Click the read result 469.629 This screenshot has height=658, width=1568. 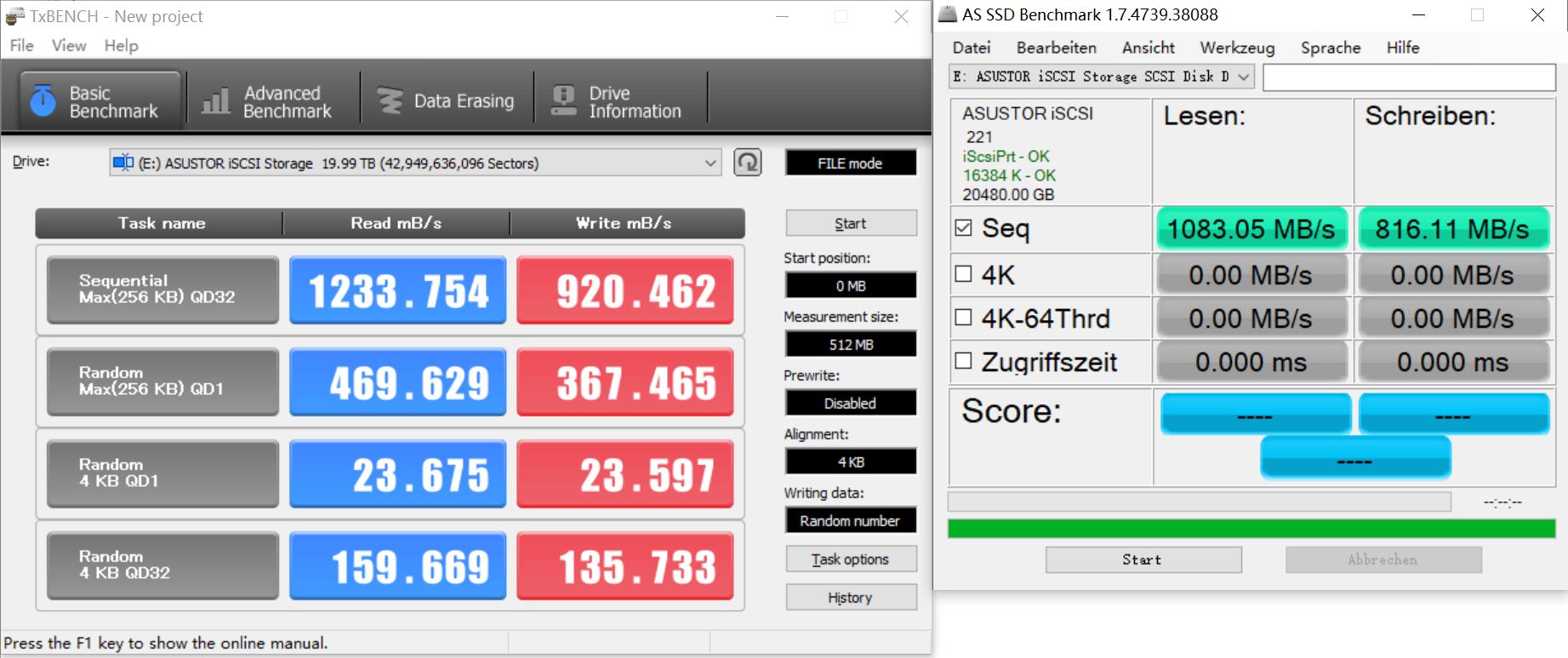[397, 382]
